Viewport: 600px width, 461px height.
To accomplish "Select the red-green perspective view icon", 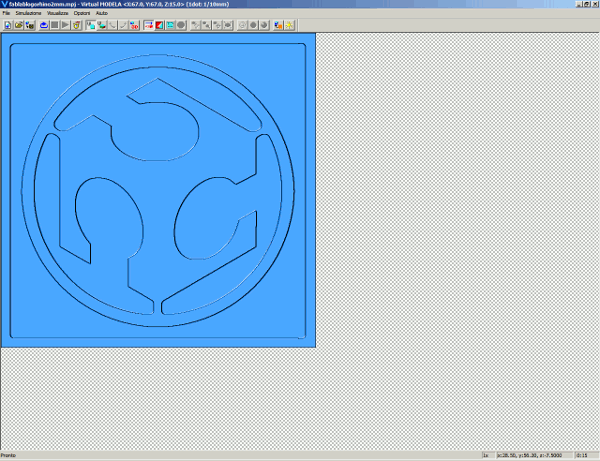I will point(101,25).
